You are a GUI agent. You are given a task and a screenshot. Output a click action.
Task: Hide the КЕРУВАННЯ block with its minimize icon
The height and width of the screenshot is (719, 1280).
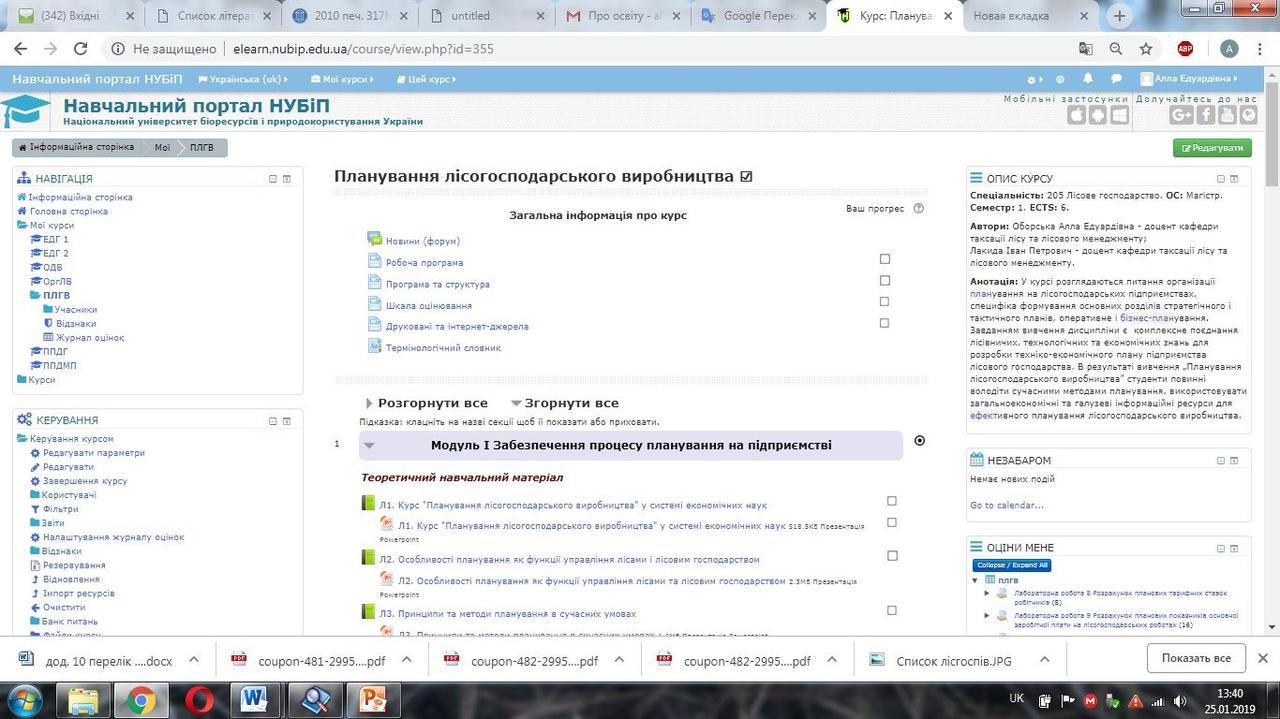[272, 421]
